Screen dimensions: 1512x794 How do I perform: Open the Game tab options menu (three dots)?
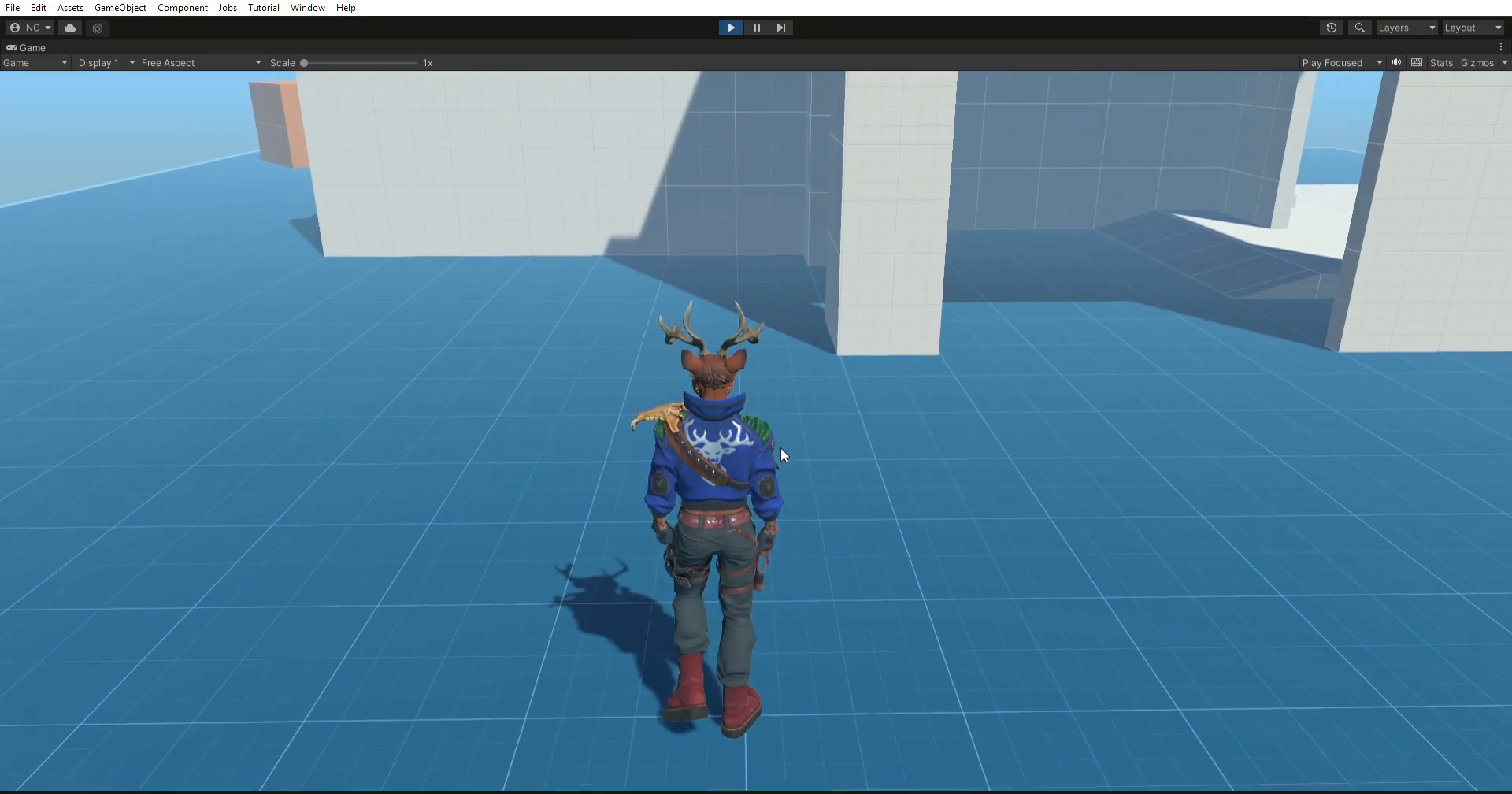[1501, 47]
